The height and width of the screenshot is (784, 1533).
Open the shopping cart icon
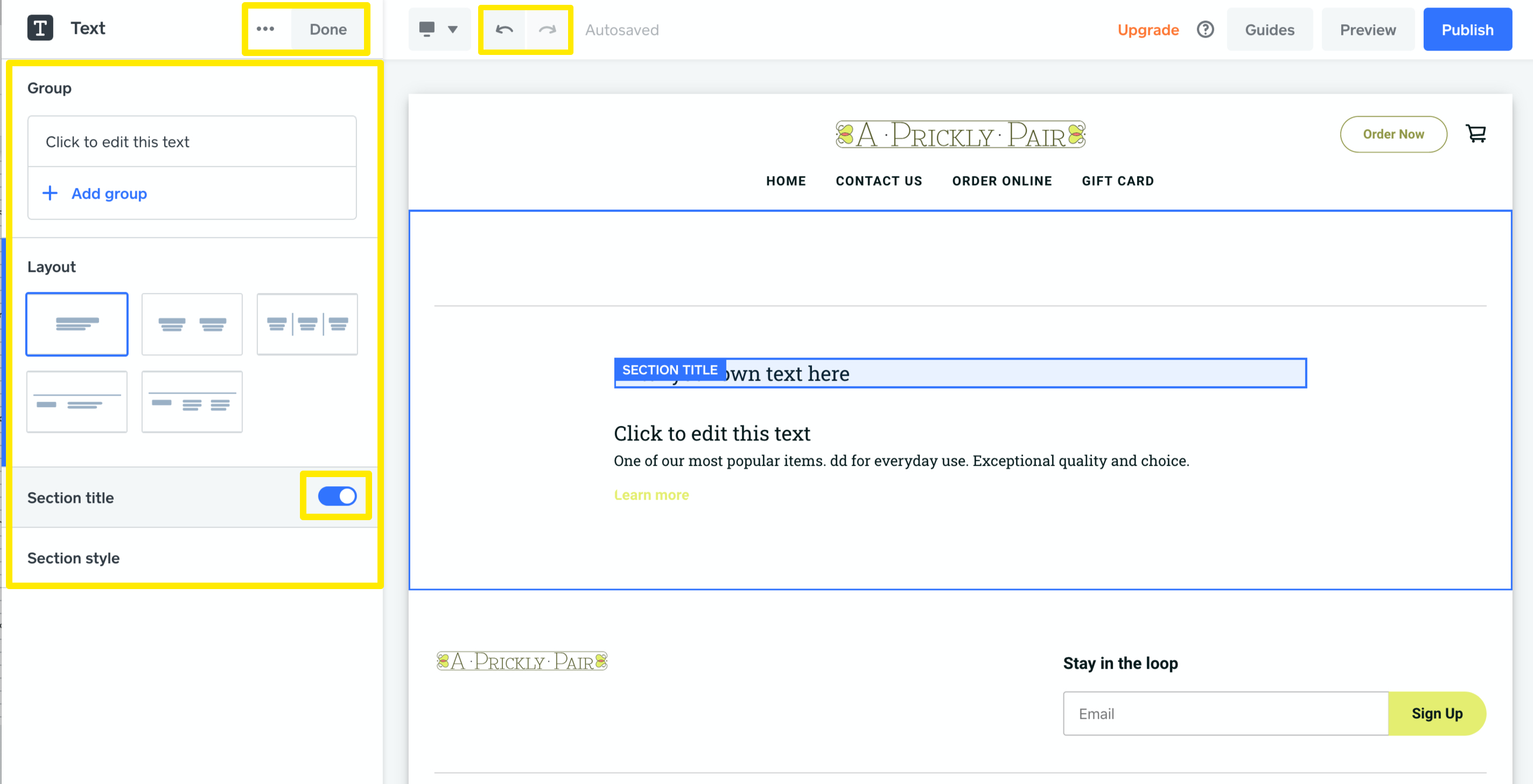tap(1476, 134)
